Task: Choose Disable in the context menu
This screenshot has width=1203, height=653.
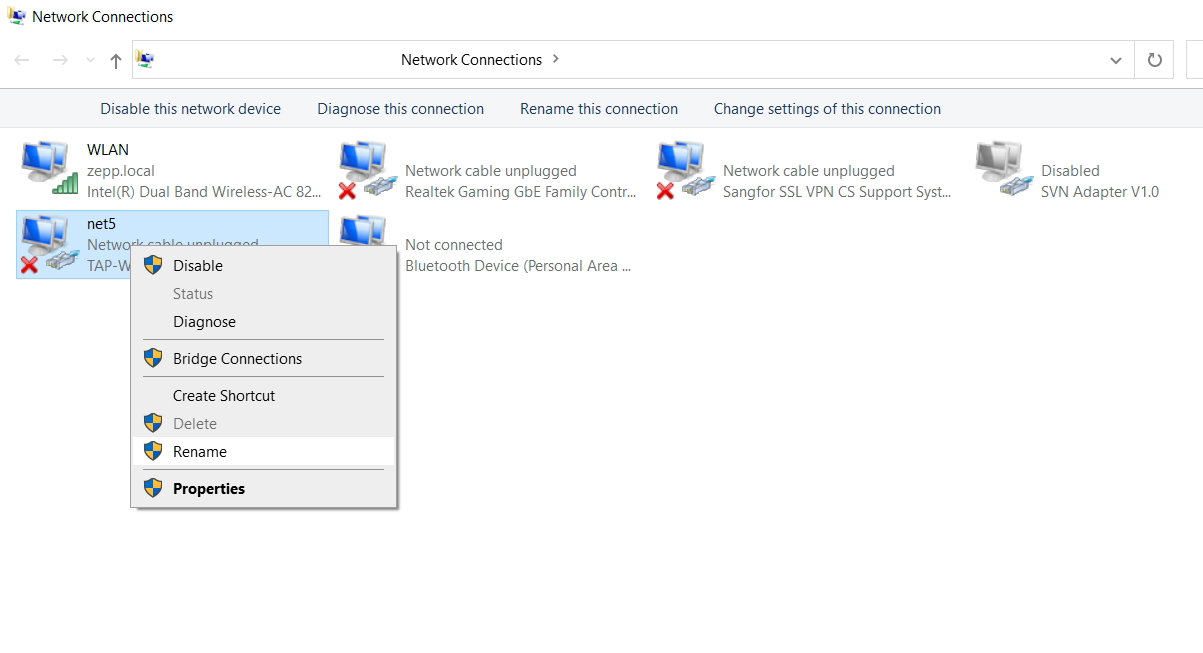Action: coord(197,266)
